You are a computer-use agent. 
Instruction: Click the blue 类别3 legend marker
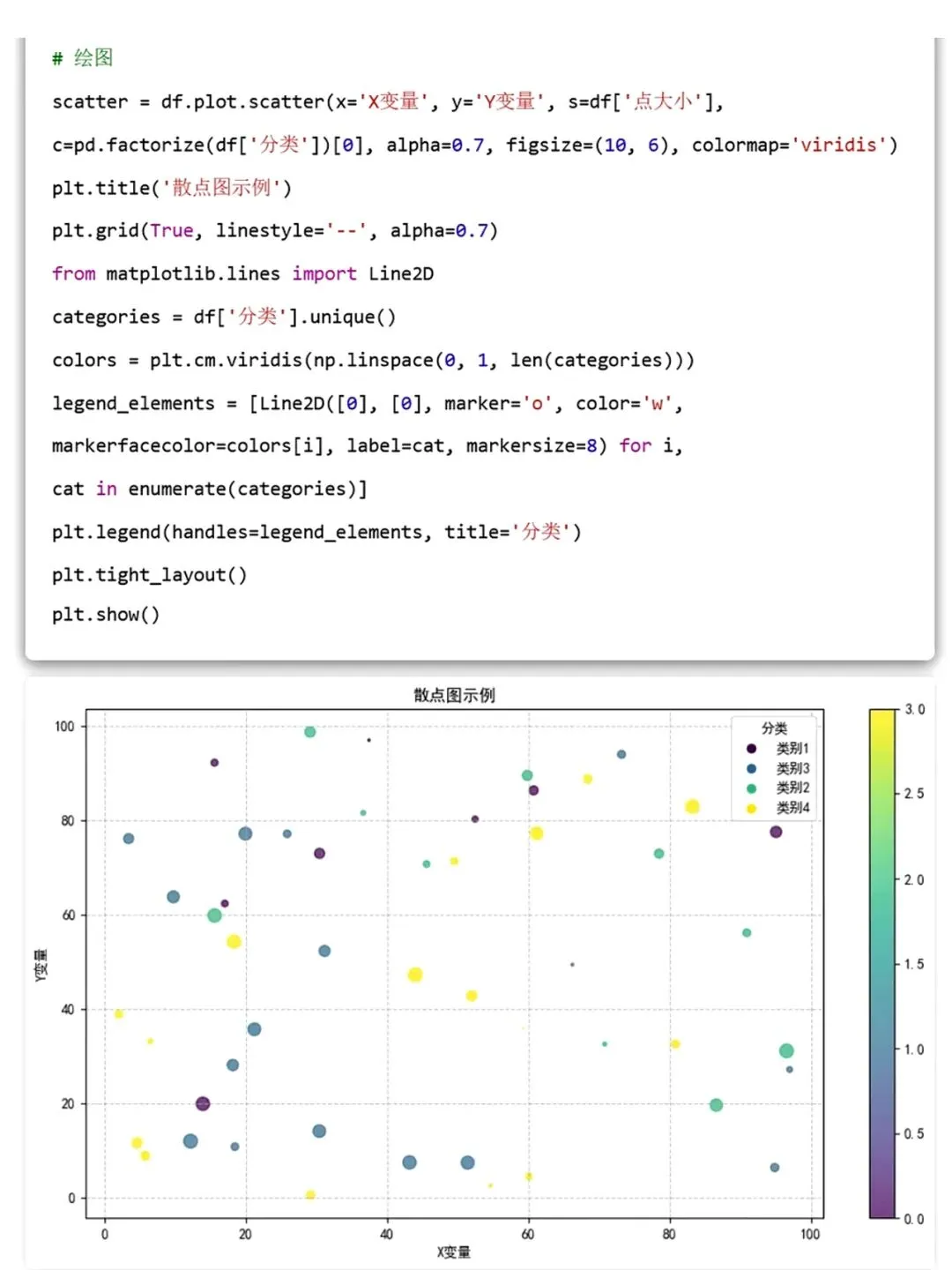click(751, 768)
